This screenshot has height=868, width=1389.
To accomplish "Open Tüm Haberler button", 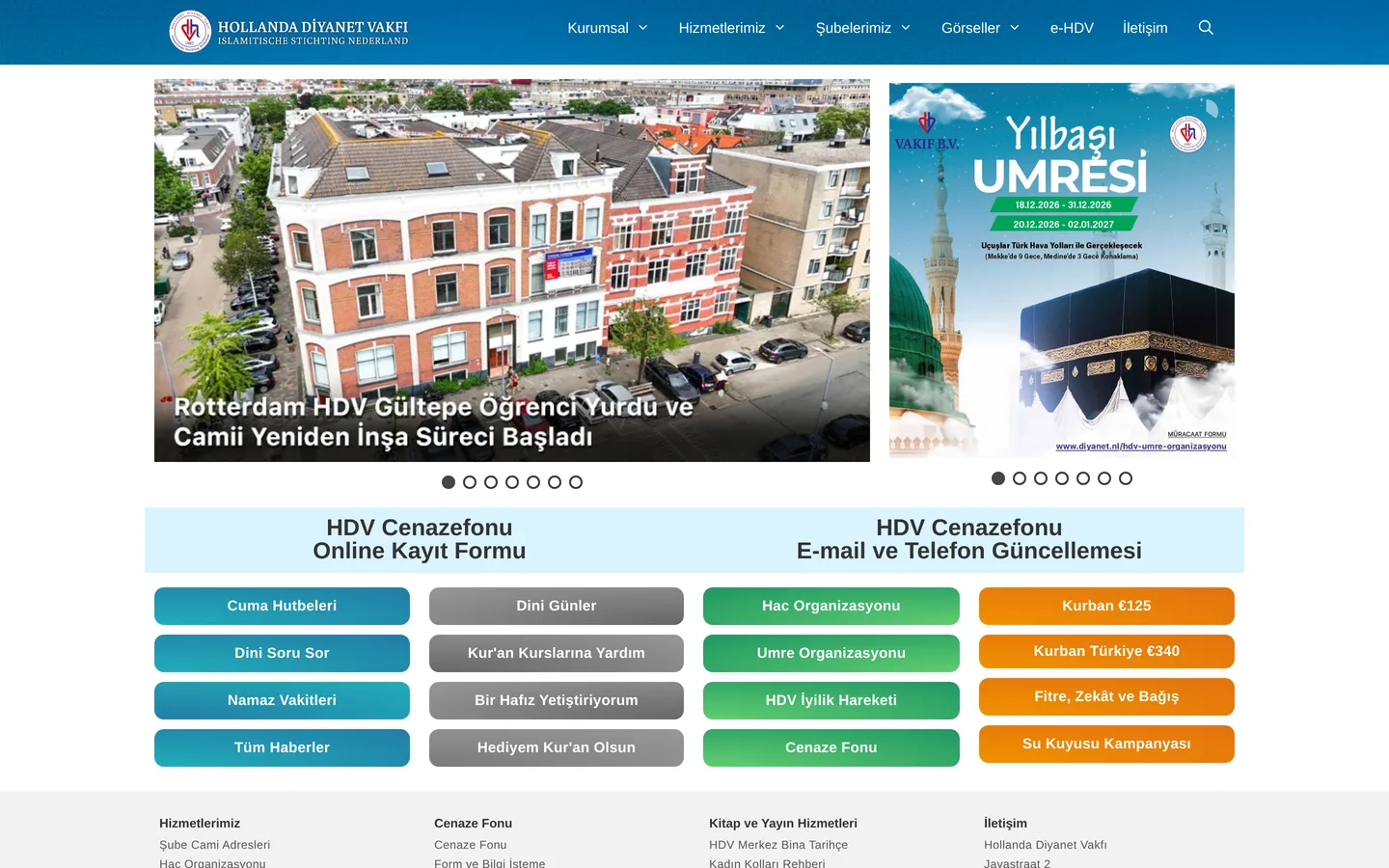I will click(282, 747).
